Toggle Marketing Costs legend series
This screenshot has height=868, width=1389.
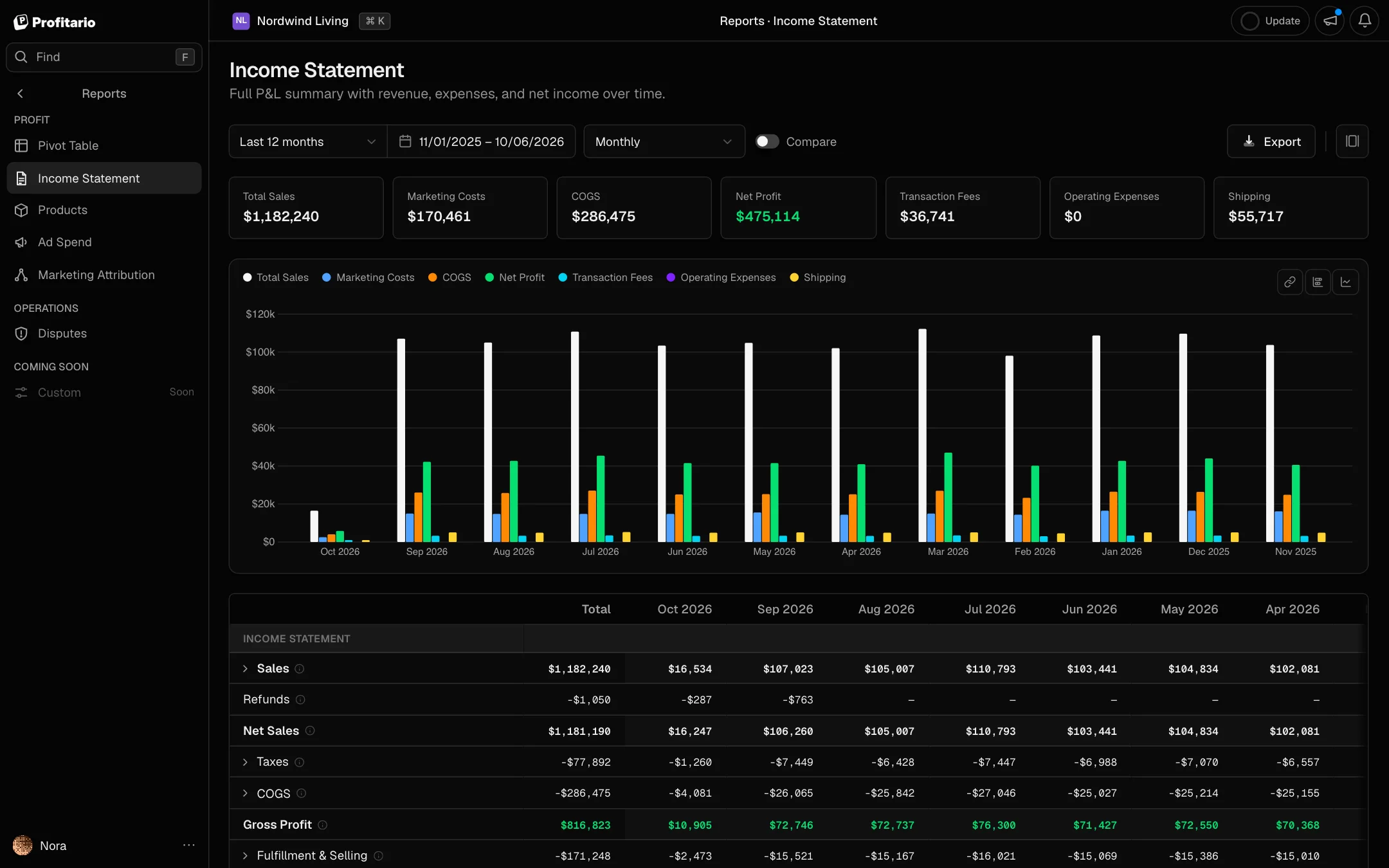coord(368,278)
